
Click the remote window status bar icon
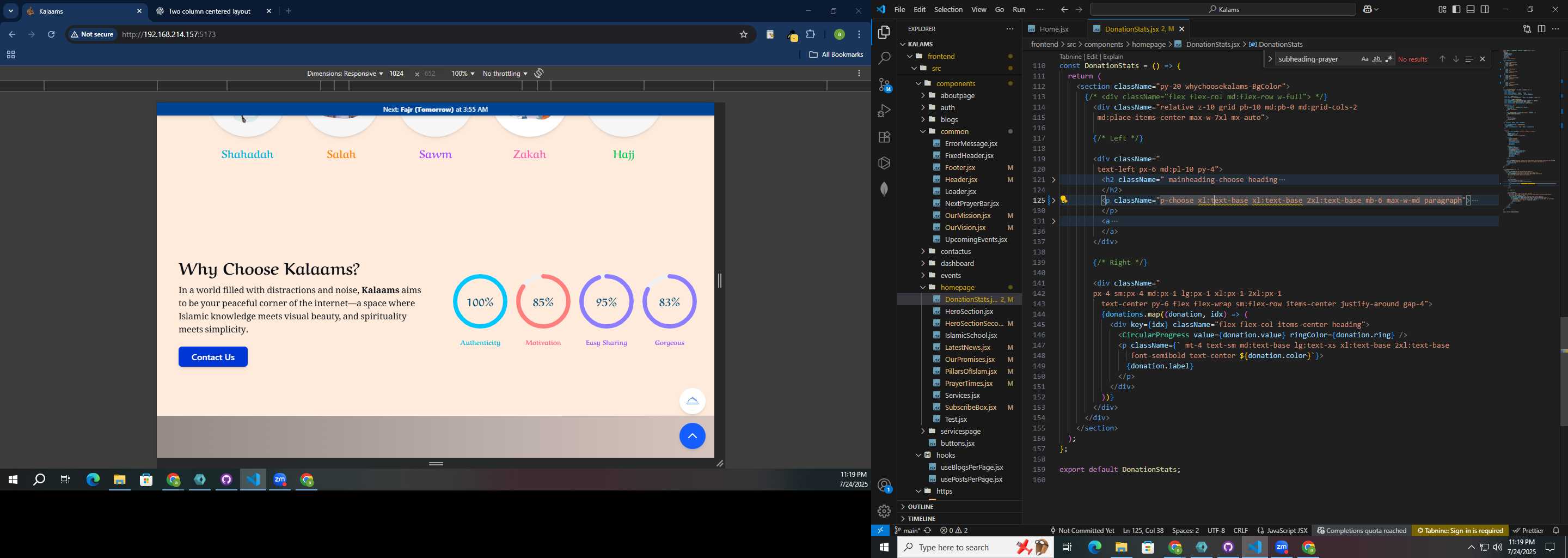pyautogui.click(x=880, y=531)
